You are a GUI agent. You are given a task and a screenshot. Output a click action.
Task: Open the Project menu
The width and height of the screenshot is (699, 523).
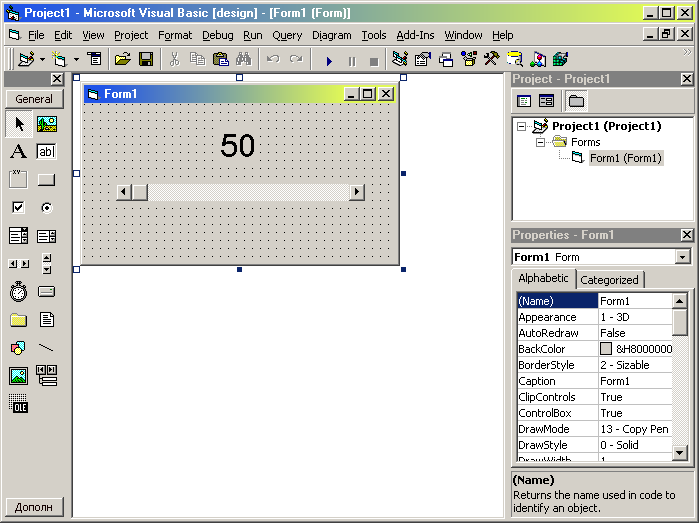tap(131, 35)
